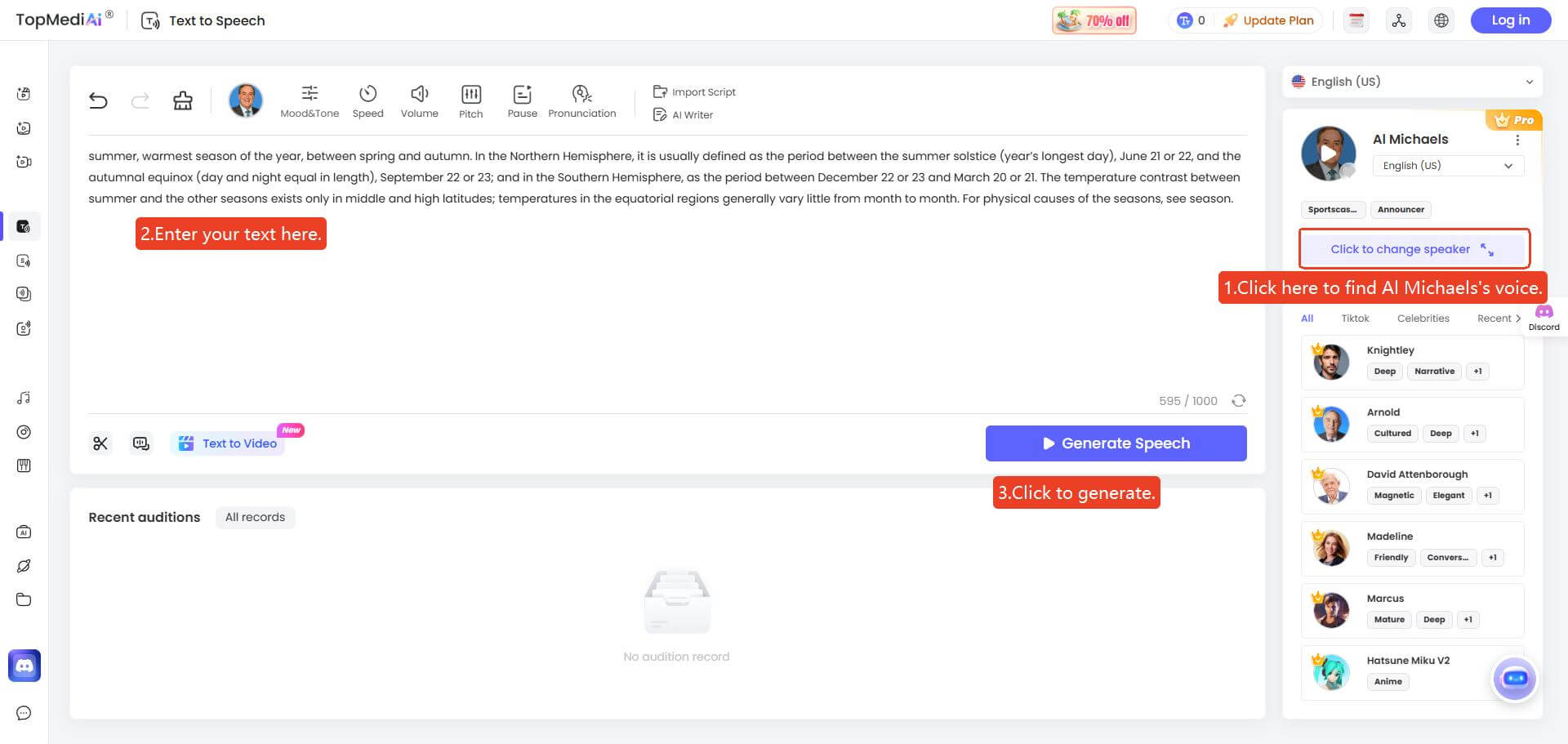
Task: Open the Pronunciation tool
Action: coord(582,102)
